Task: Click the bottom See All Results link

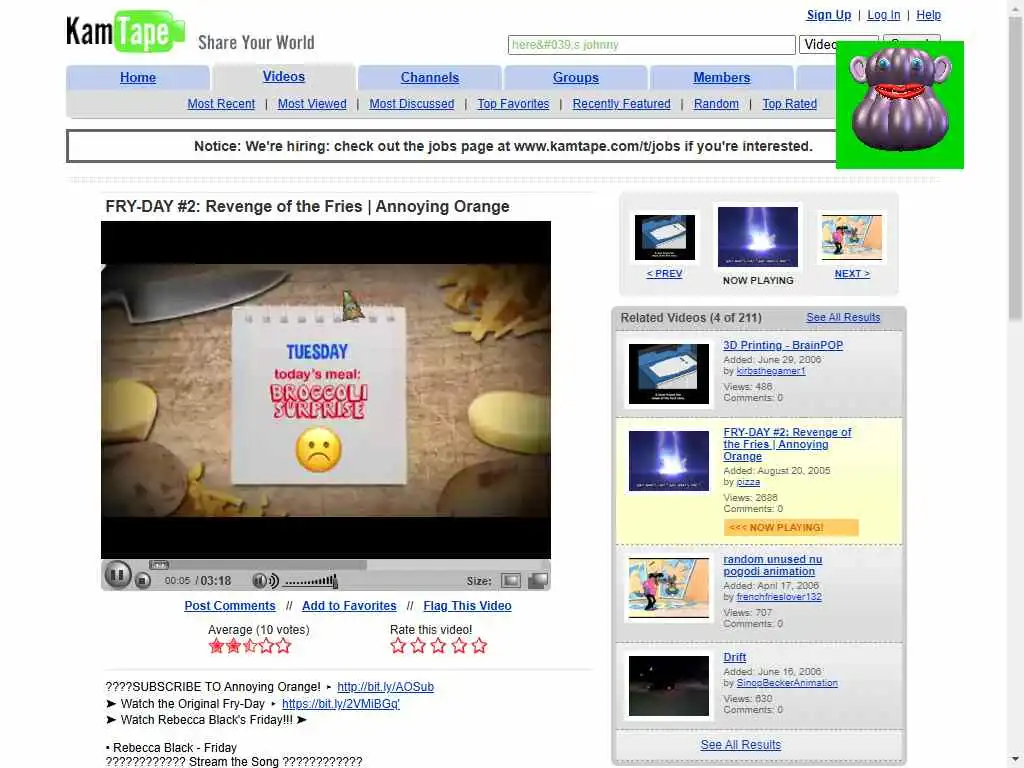Action: tap(741, 744)
